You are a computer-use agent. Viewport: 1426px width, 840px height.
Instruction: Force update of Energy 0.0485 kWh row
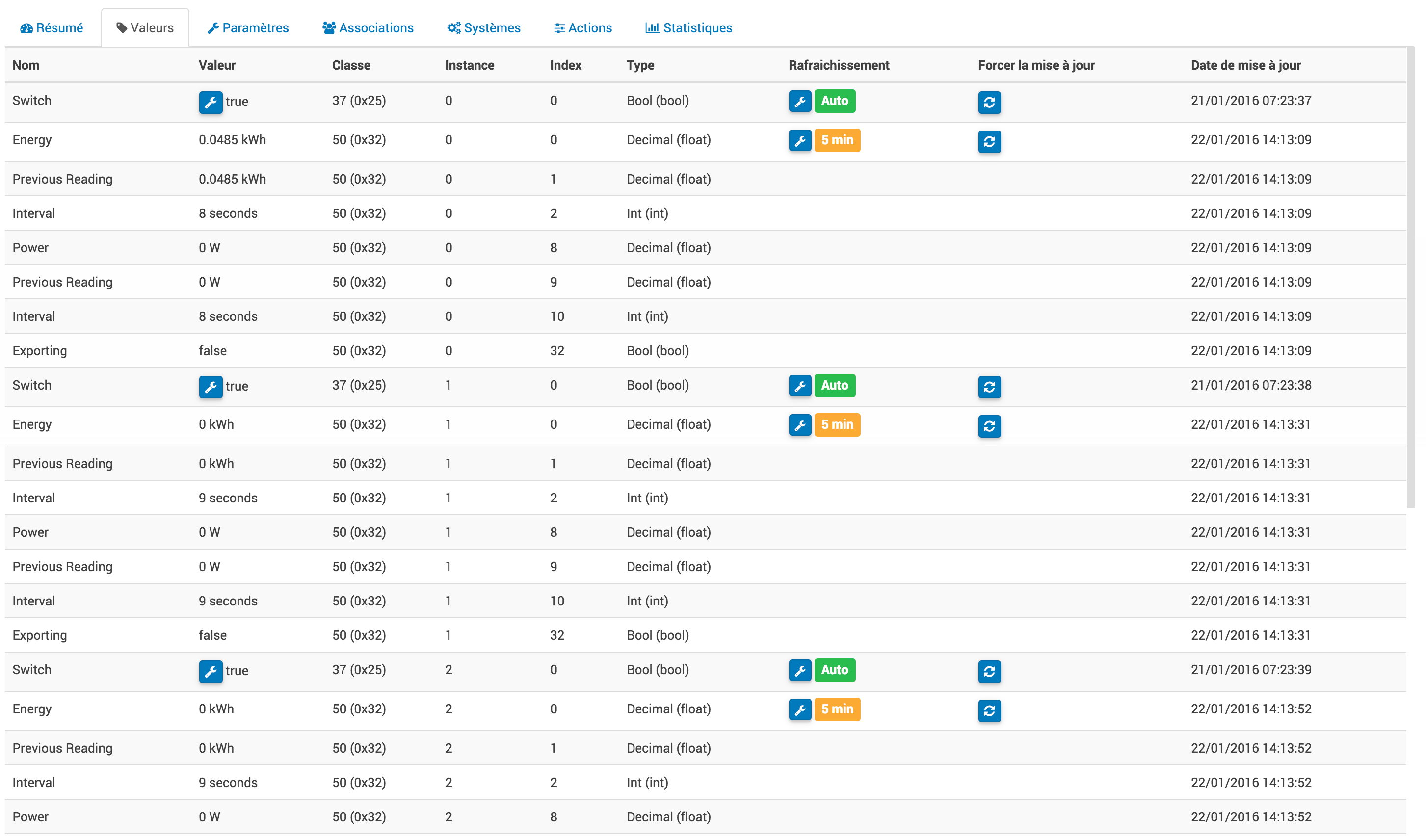click(x=990, y=141)
